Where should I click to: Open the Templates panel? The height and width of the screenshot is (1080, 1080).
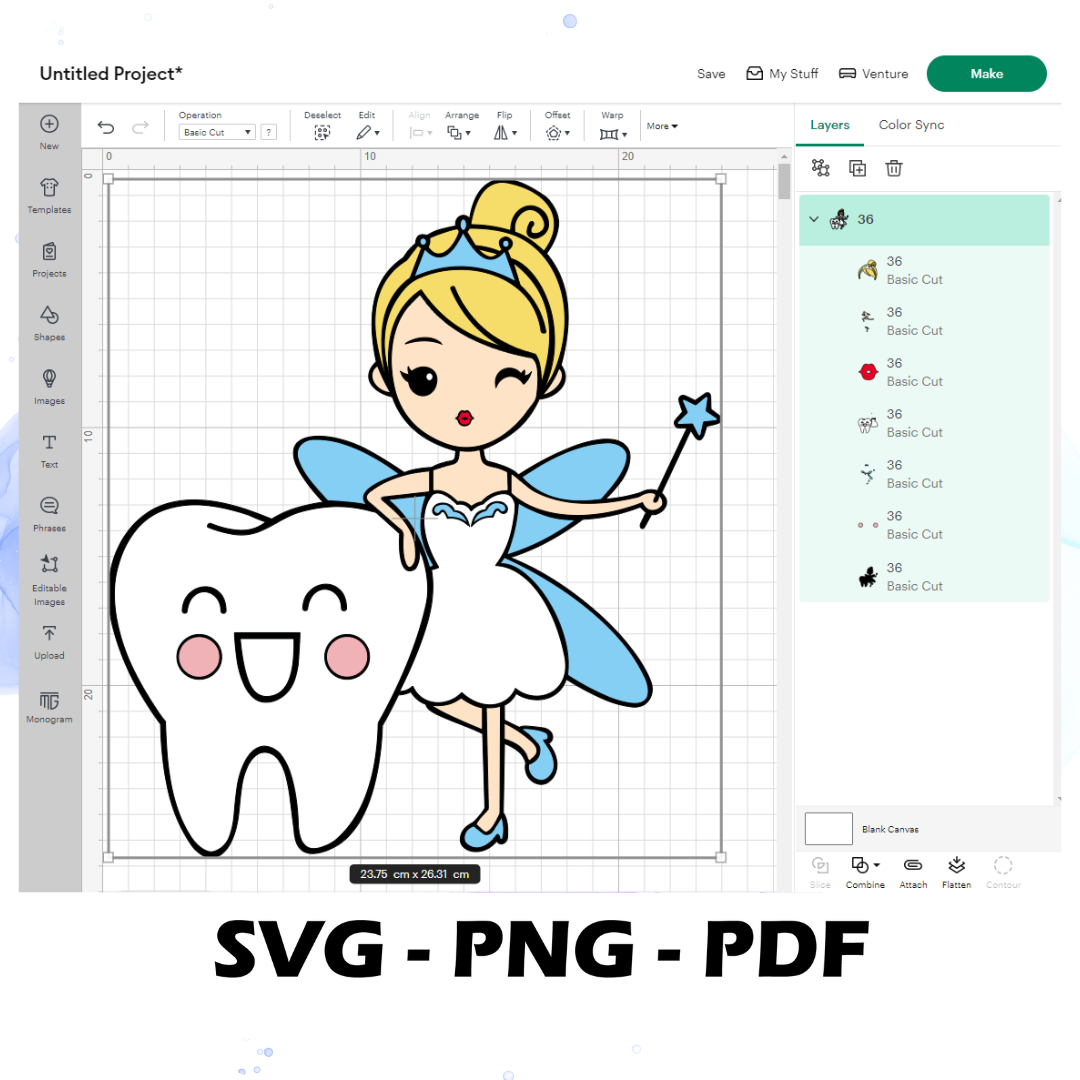(49, 196)
